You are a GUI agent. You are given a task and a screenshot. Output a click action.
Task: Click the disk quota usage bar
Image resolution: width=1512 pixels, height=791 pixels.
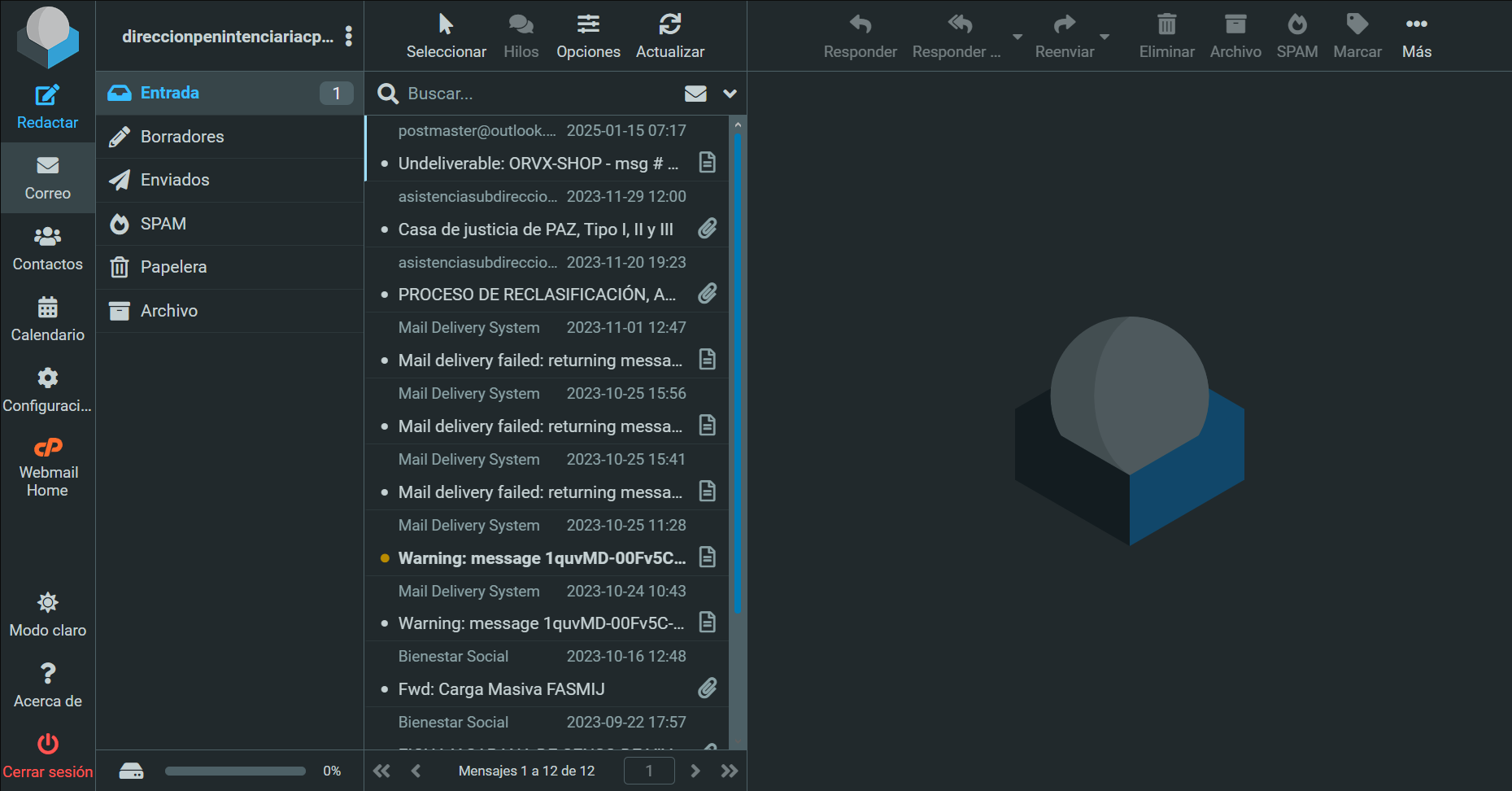(x=235, y=771)
